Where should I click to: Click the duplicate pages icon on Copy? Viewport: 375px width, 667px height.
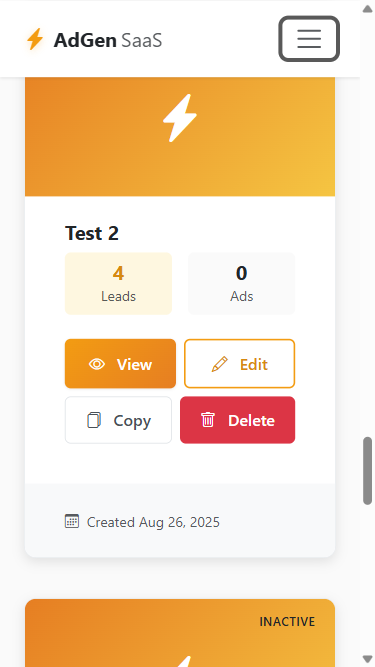pos(94,420)
